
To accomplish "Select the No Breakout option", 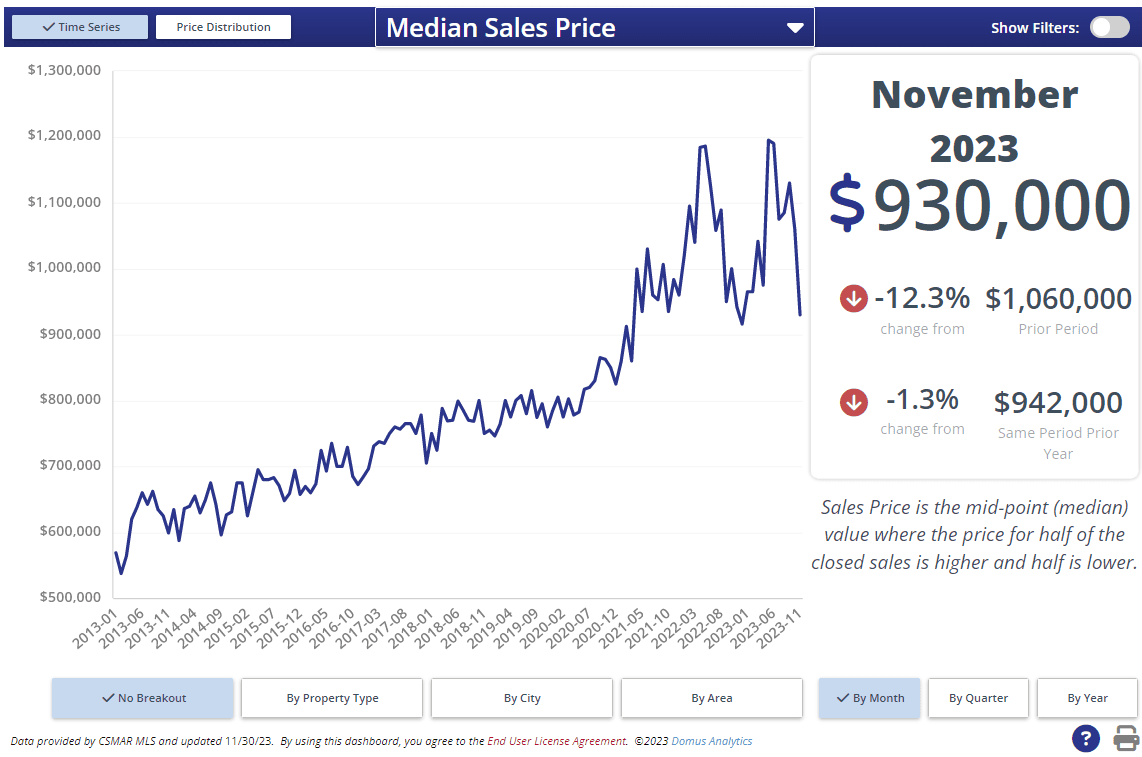I will [143, 698].
